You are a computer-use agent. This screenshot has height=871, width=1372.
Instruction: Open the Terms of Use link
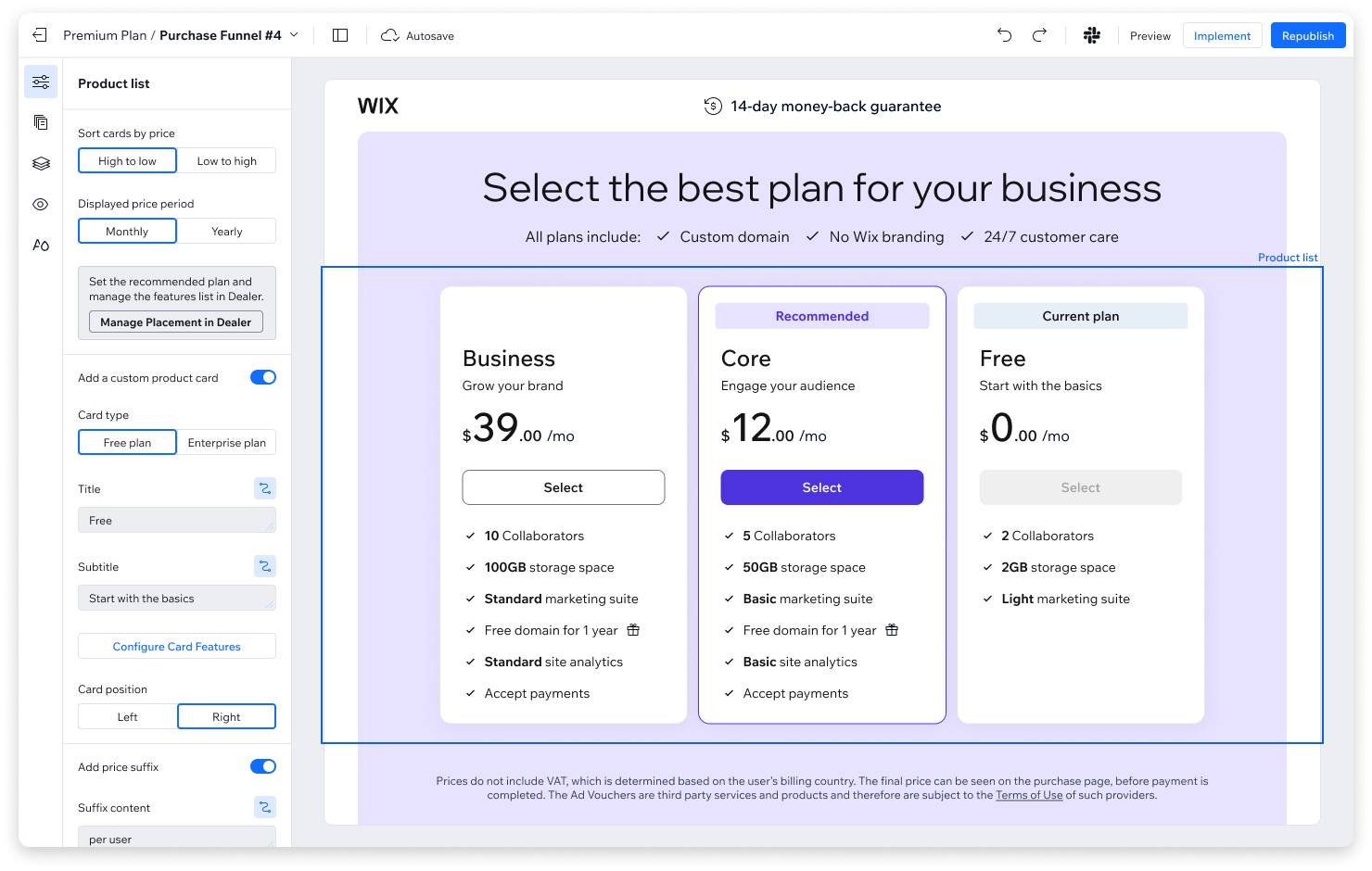point(1029,795)
